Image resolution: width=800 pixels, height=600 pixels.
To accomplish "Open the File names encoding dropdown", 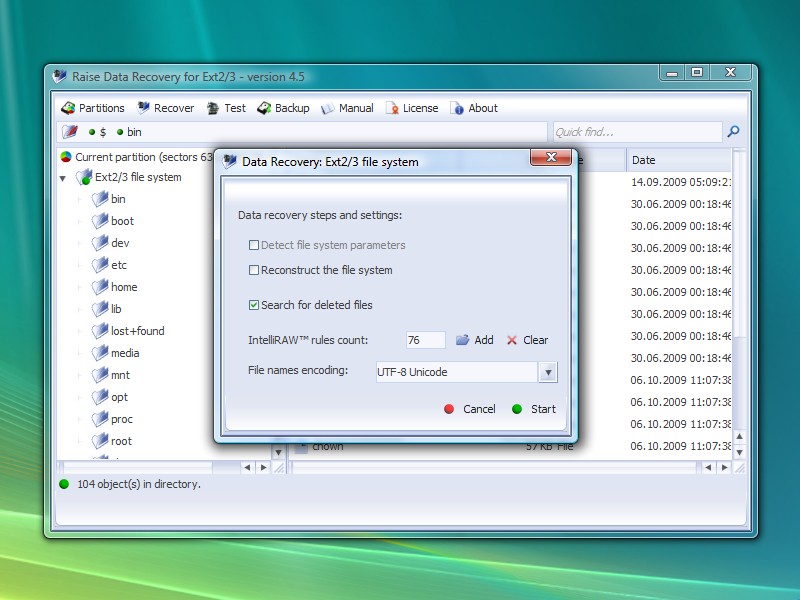I will [x=547, y=372].
